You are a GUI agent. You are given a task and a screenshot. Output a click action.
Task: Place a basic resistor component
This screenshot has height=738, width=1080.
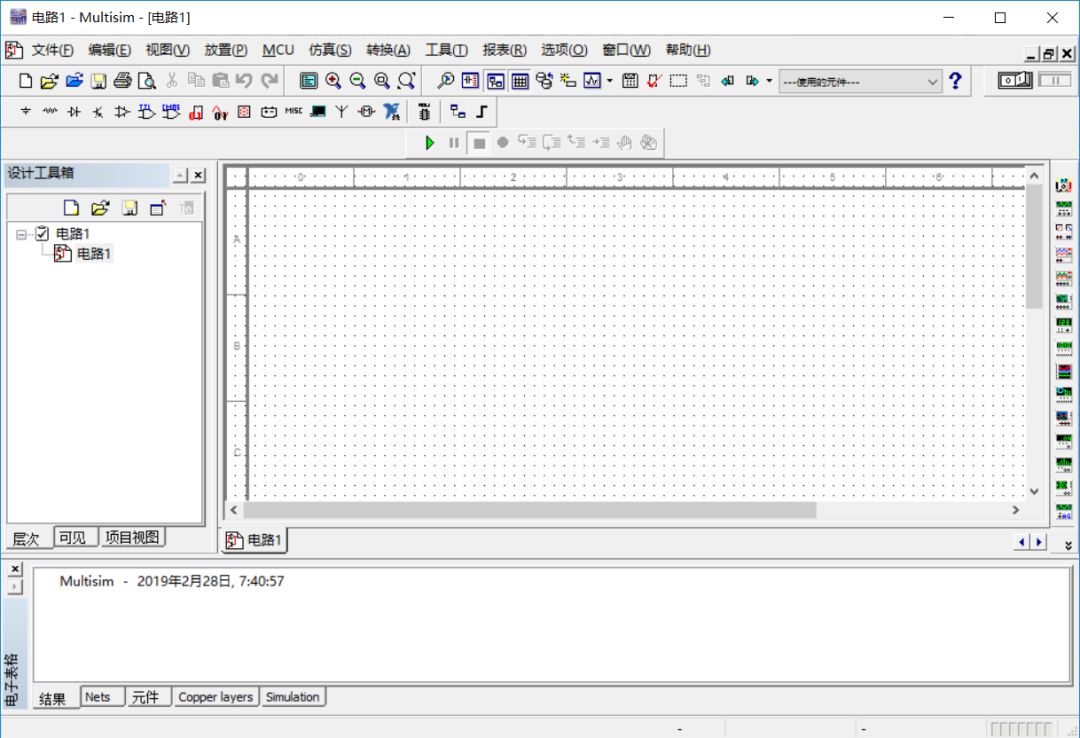pyautogui.click(x=50, y=111)
